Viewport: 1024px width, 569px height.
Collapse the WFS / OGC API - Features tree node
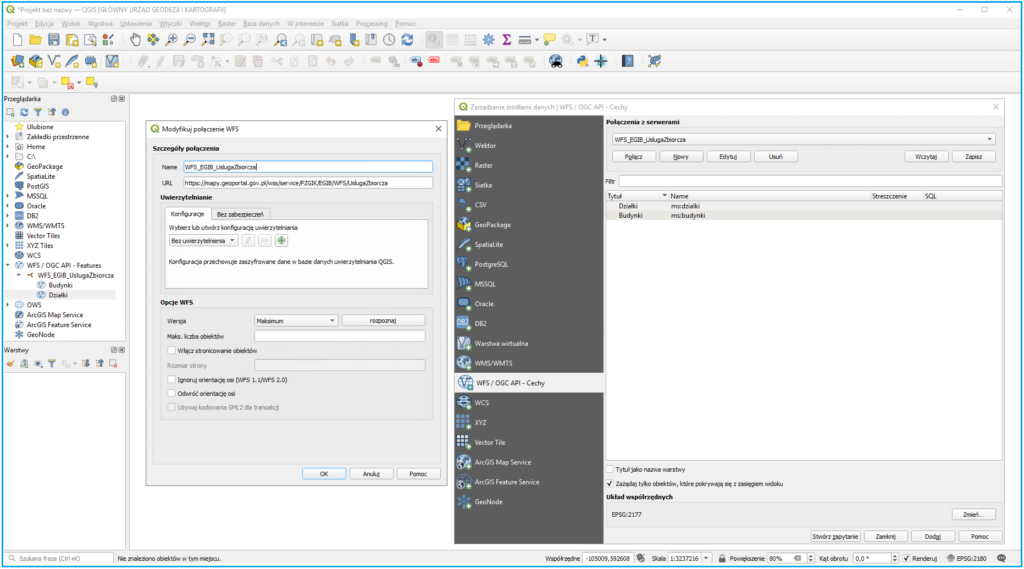9,265
